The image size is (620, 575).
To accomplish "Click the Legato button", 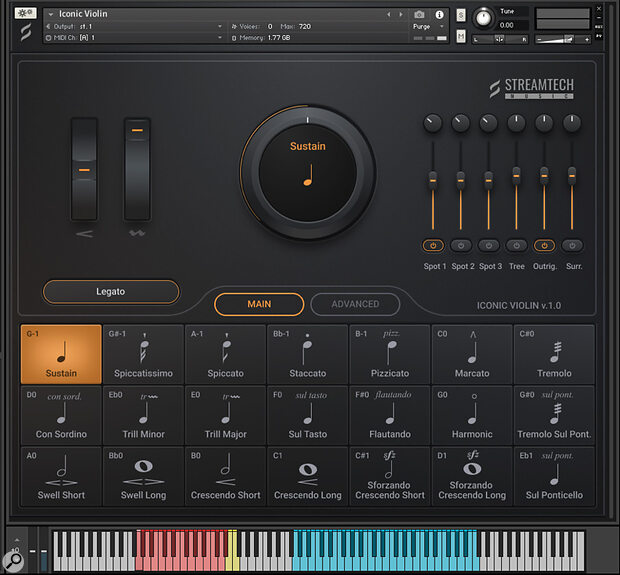I will click(111, 291).
